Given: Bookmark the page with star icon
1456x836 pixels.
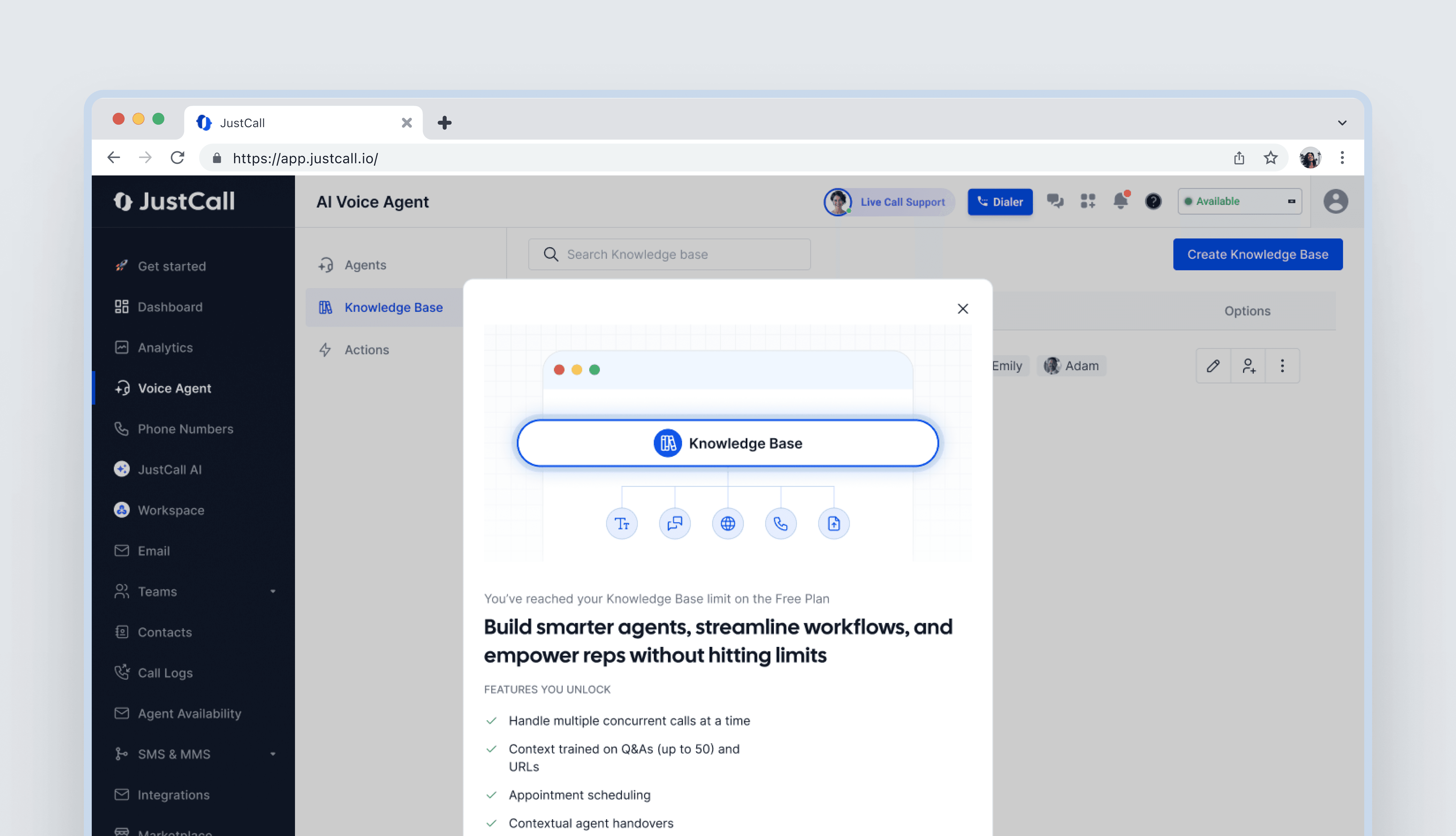Looking at the screenshot, I should point(1271,158).
